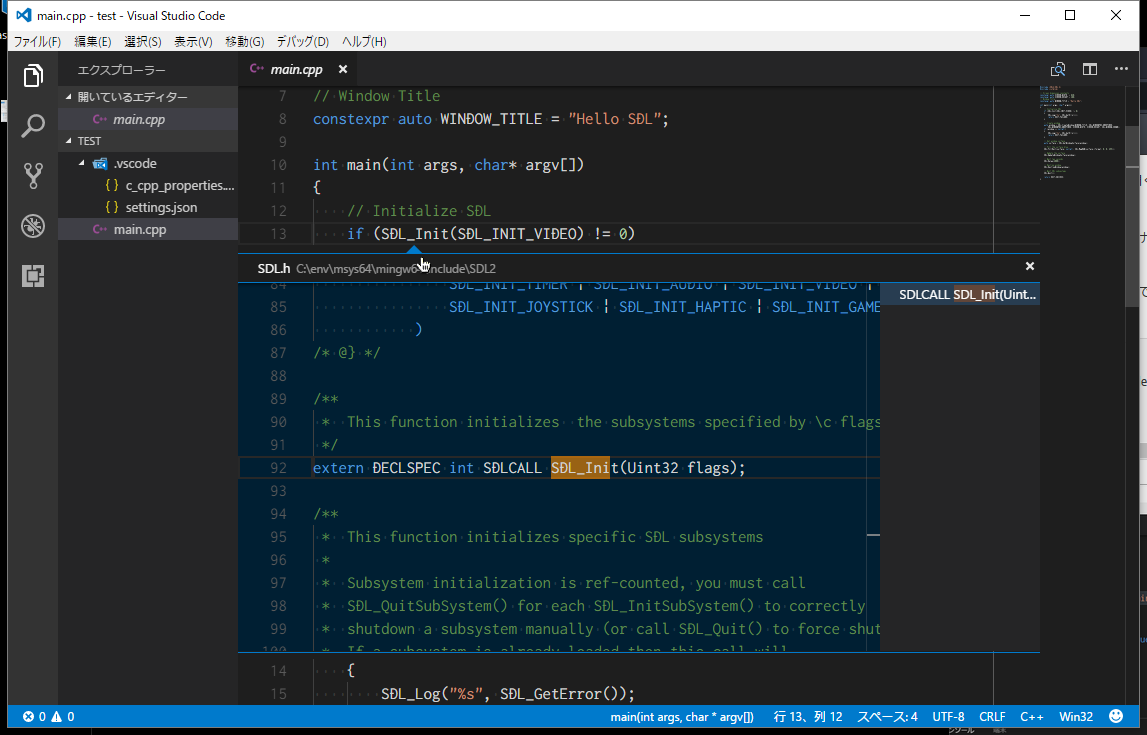Change end-of-line sequence CRLF
The width and height of the screenshot is (1147, 735).
pos(993,717)
